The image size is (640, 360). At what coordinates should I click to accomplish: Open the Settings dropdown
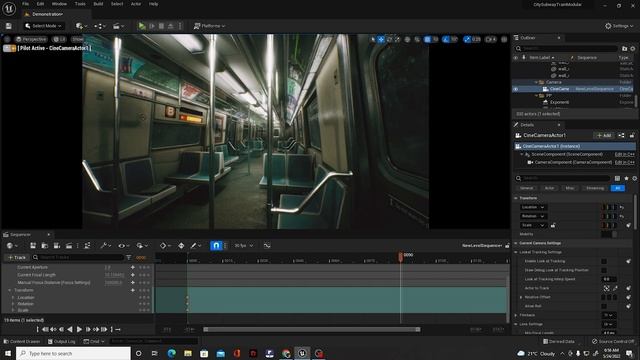click(x=619, y=26)
